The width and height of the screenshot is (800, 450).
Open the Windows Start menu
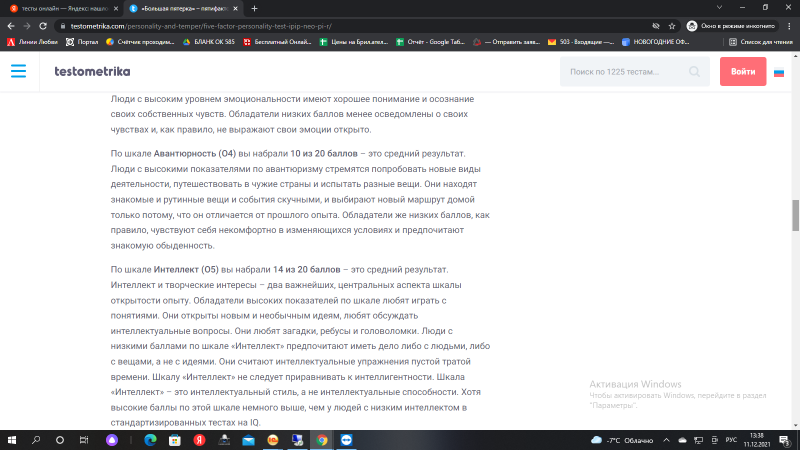12,439
